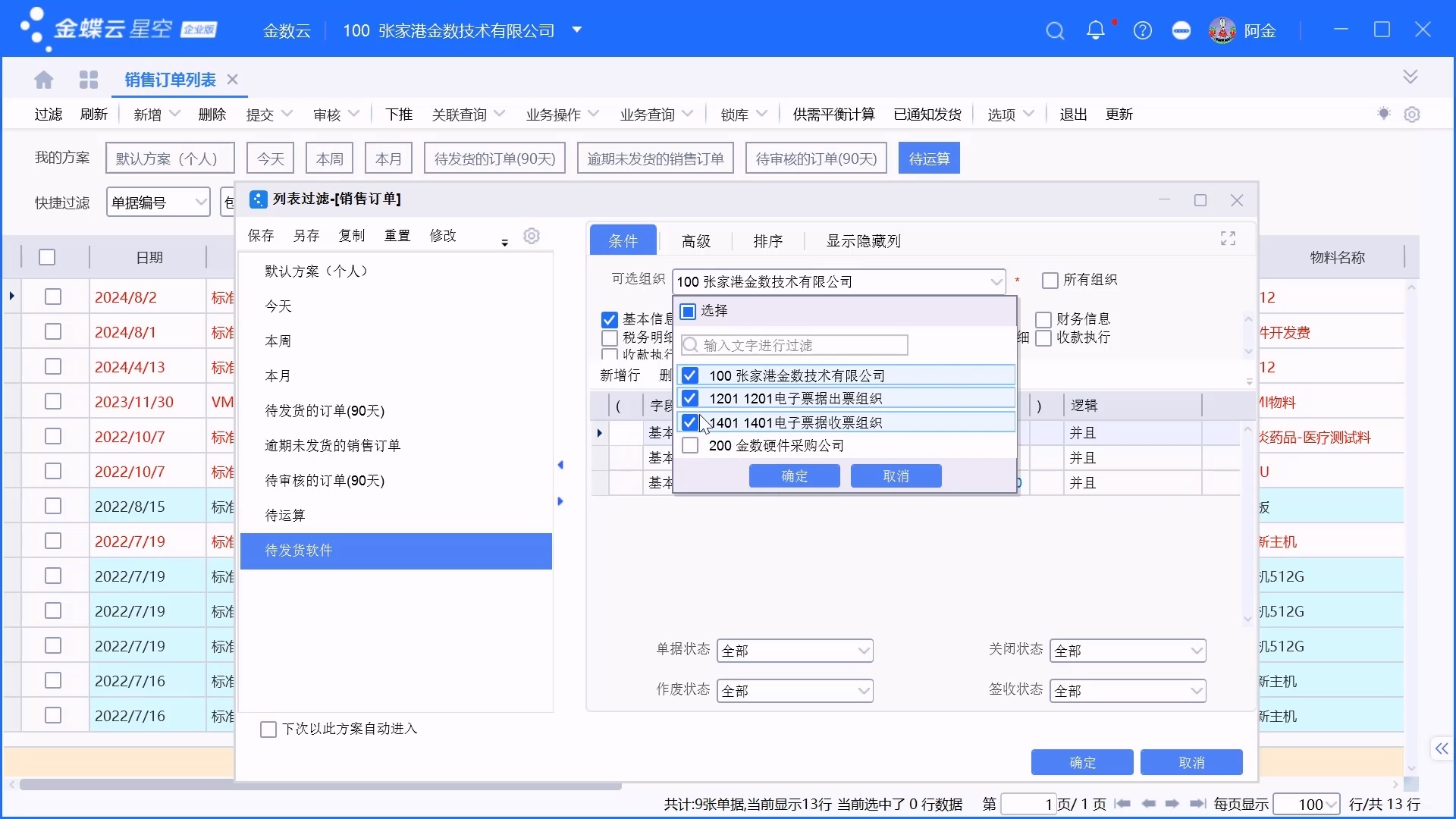Select the 待运算 scheme in the list

pos(396,516)
